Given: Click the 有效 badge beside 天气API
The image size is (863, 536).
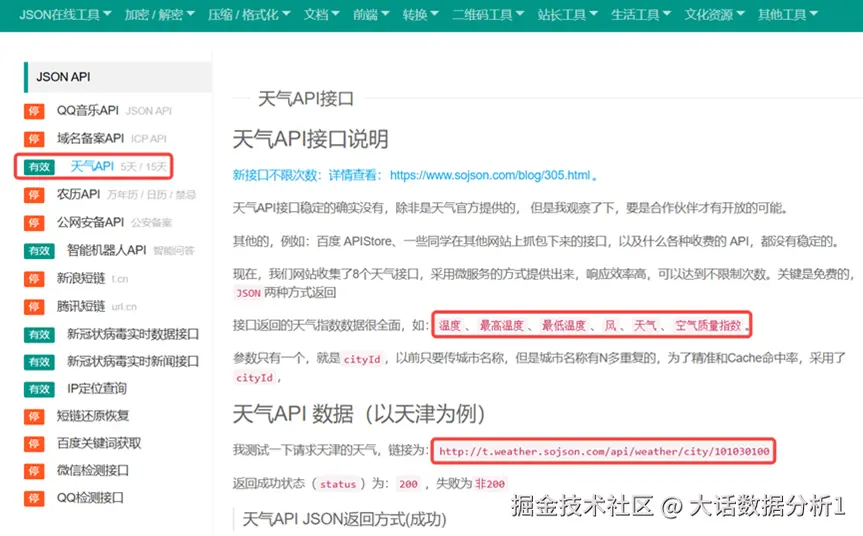Looking at the screenshot, I should [x=39, y=167].
